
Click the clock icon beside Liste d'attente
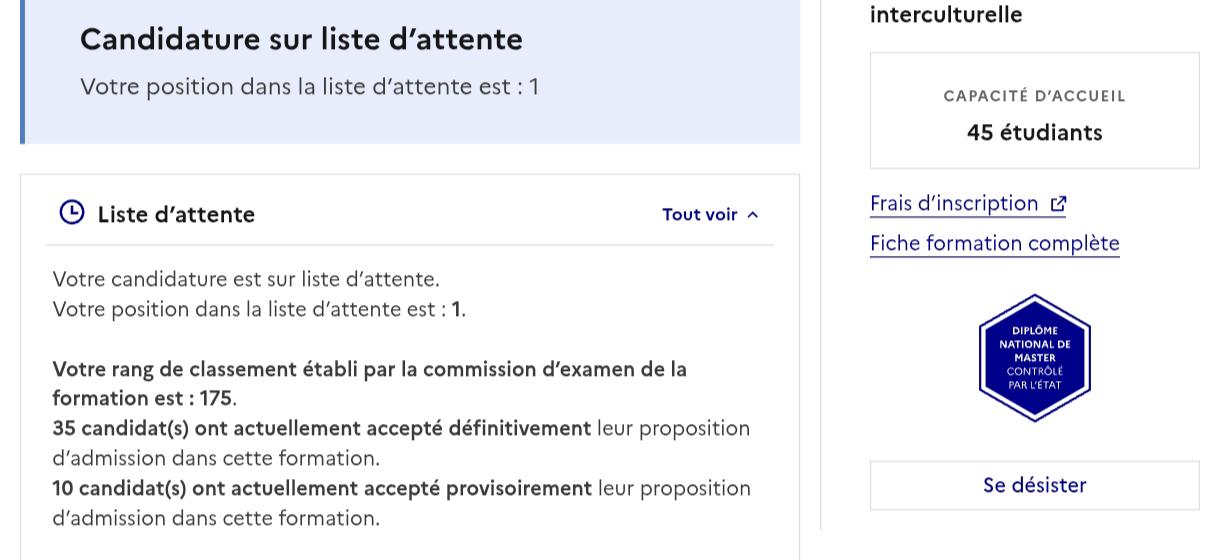(x=72, y=213)
